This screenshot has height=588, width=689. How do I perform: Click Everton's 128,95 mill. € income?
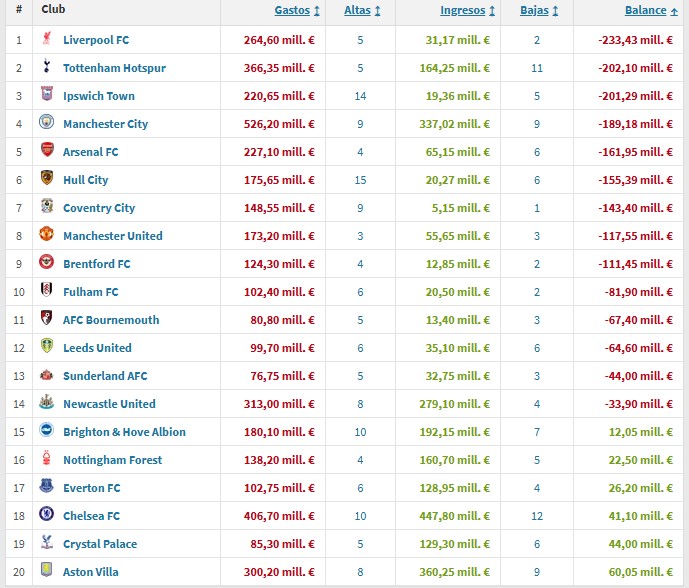click(x=454, y=488)
